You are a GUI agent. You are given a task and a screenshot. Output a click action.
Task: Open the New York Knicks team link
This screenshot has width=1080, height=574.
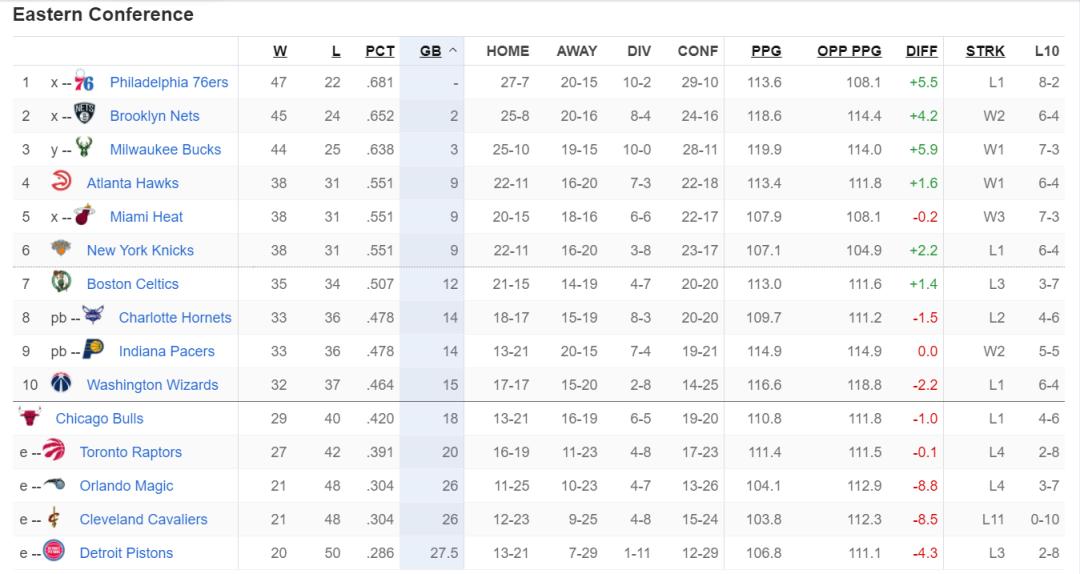[140, 250]
